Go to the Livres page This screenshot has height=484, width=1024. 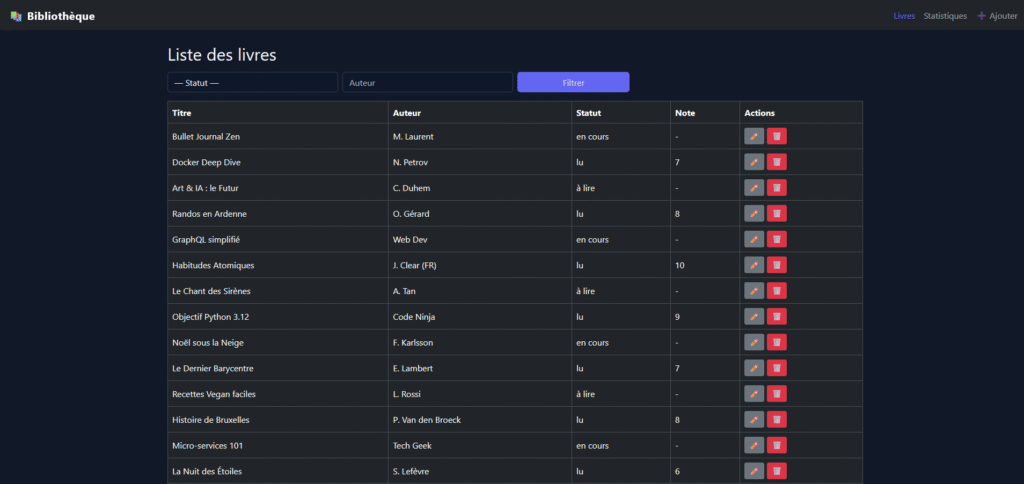[904, 16]
